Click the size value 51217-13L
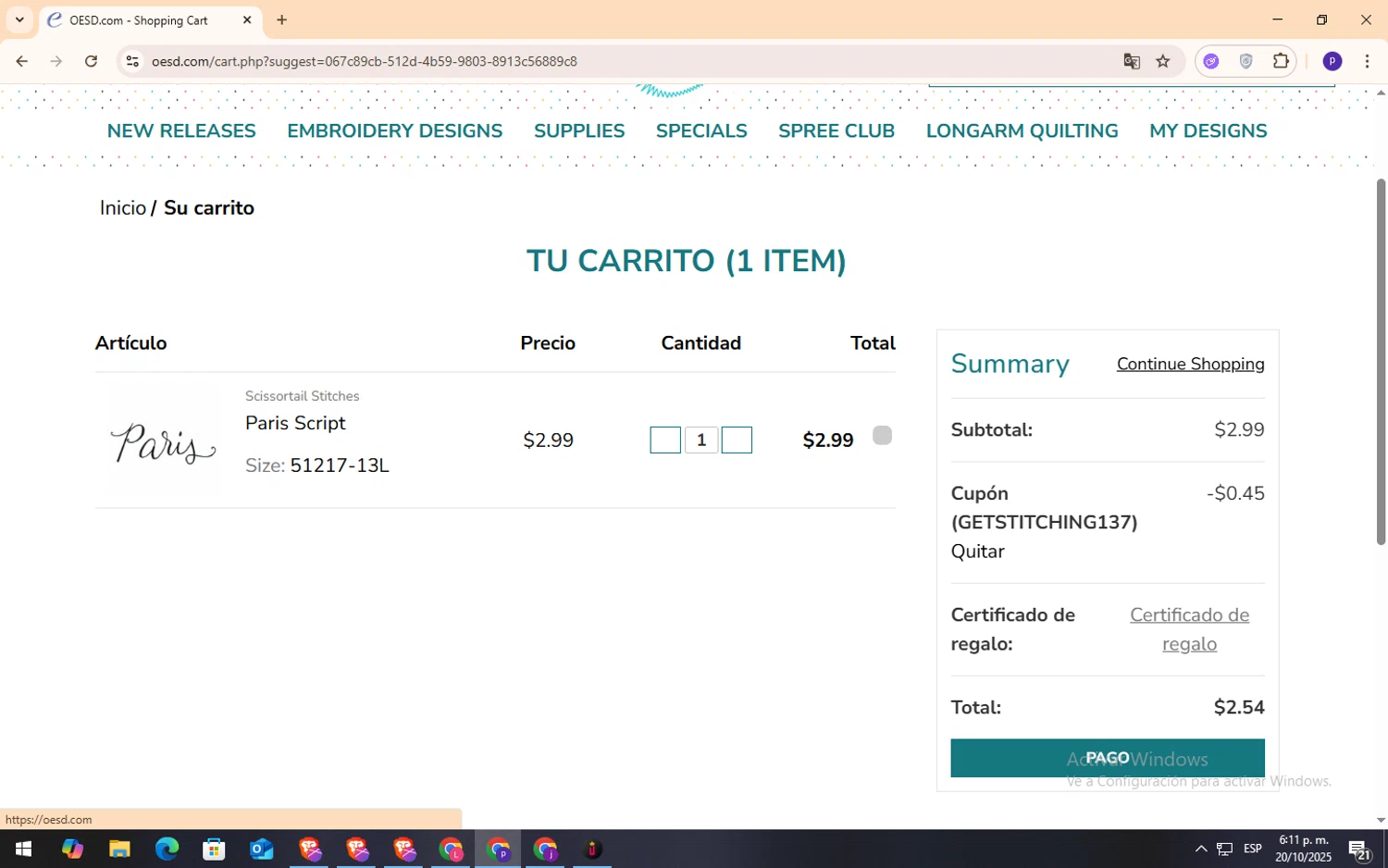Screen dimensions: 1388x868 (x=340, y=465)
